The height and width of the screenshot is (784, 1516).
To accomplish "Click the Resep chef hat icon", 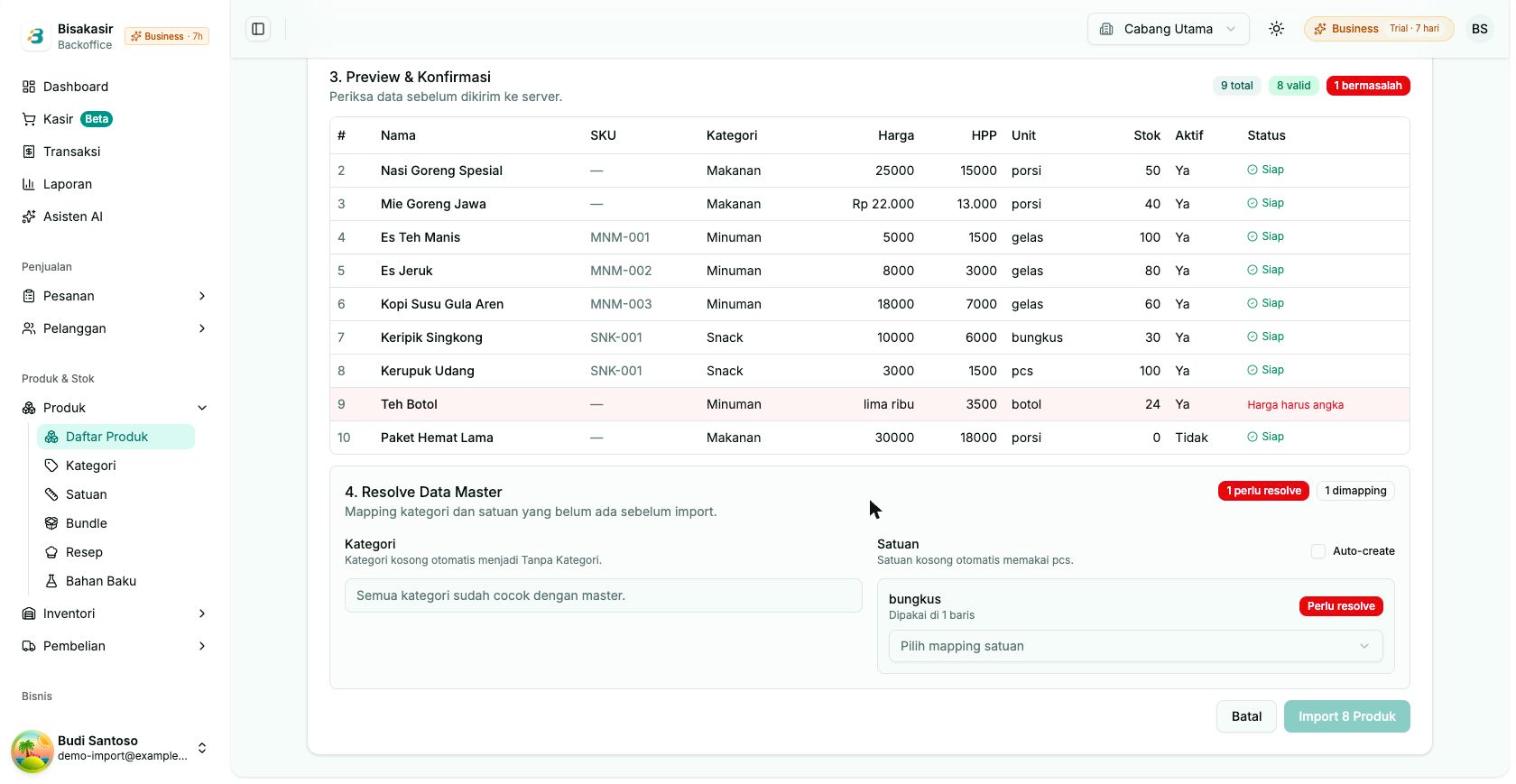I will (51, 553).
